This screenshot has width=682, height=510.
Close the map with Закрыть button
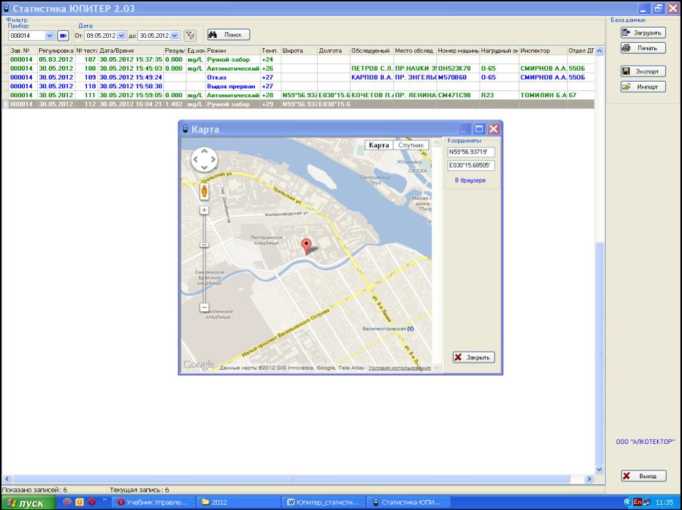(x=473, y=357)
